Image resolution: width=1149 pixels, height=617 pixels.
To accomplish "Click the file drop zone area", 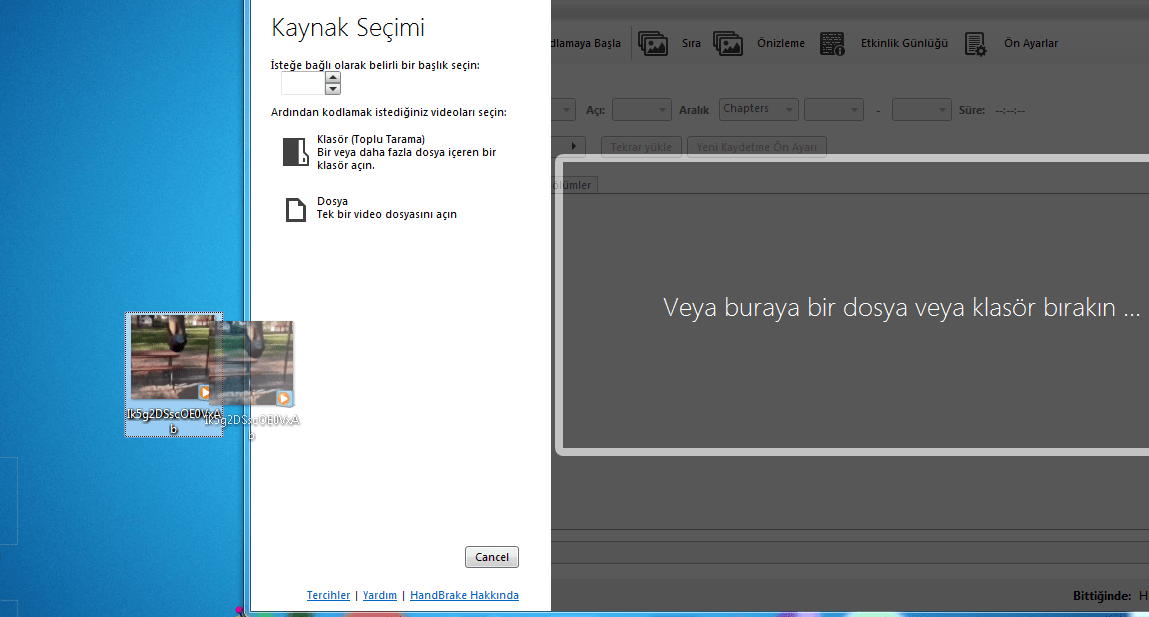I will click(852, 306).
